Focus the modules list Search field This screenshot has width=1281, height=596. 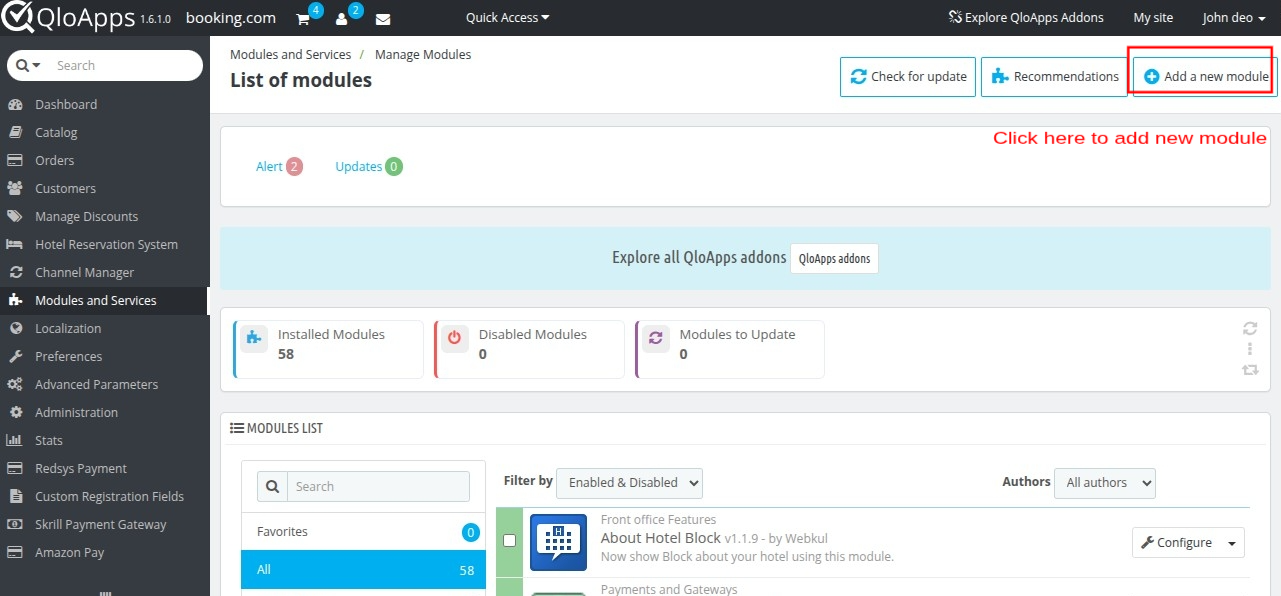[378, 486]
